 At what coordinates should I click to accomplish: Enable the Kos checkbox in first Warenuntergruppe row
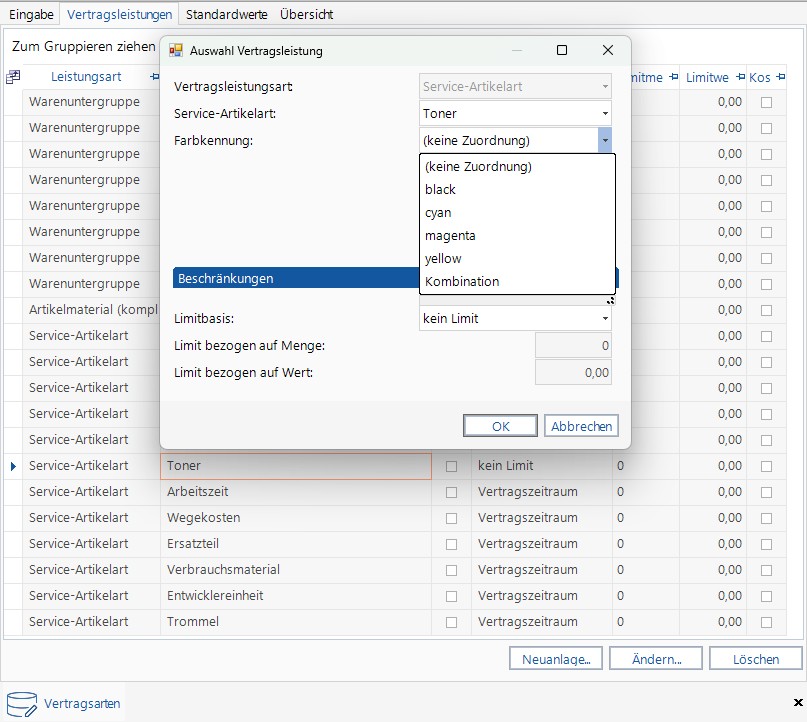click(x=766, y=102)
